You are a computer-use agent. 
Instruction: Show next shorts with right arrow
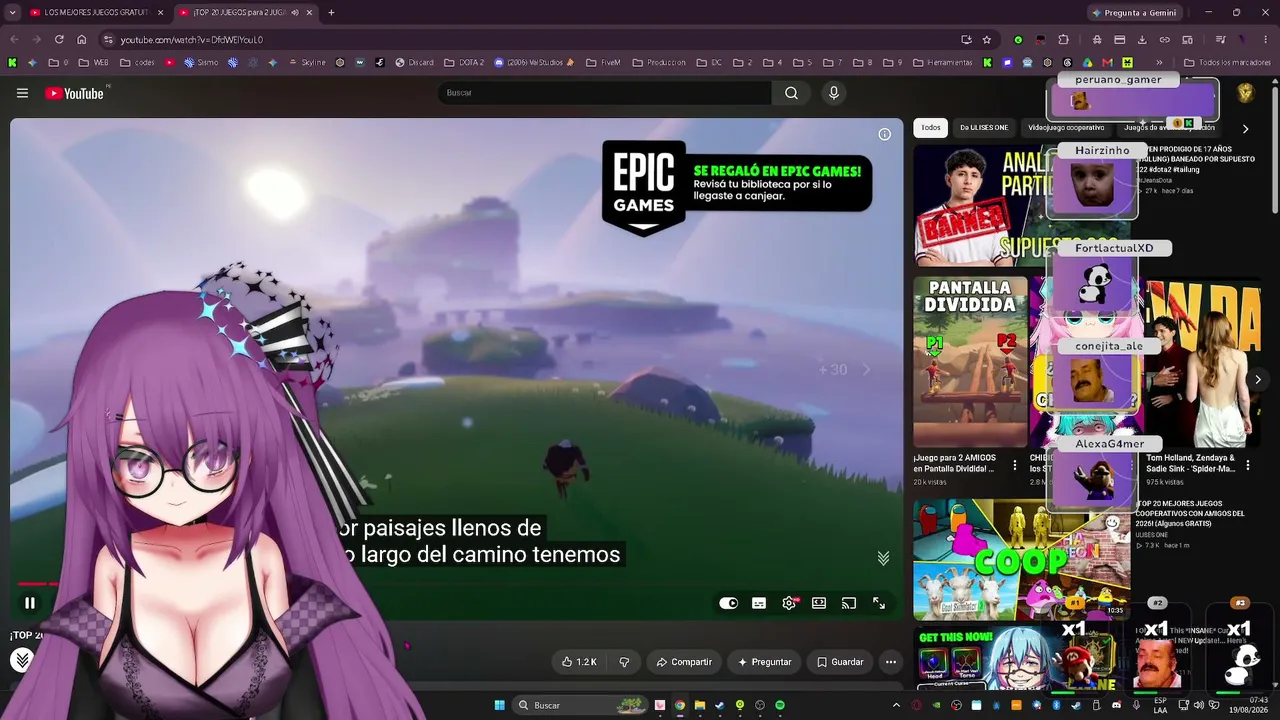(x=1258, y=380)
